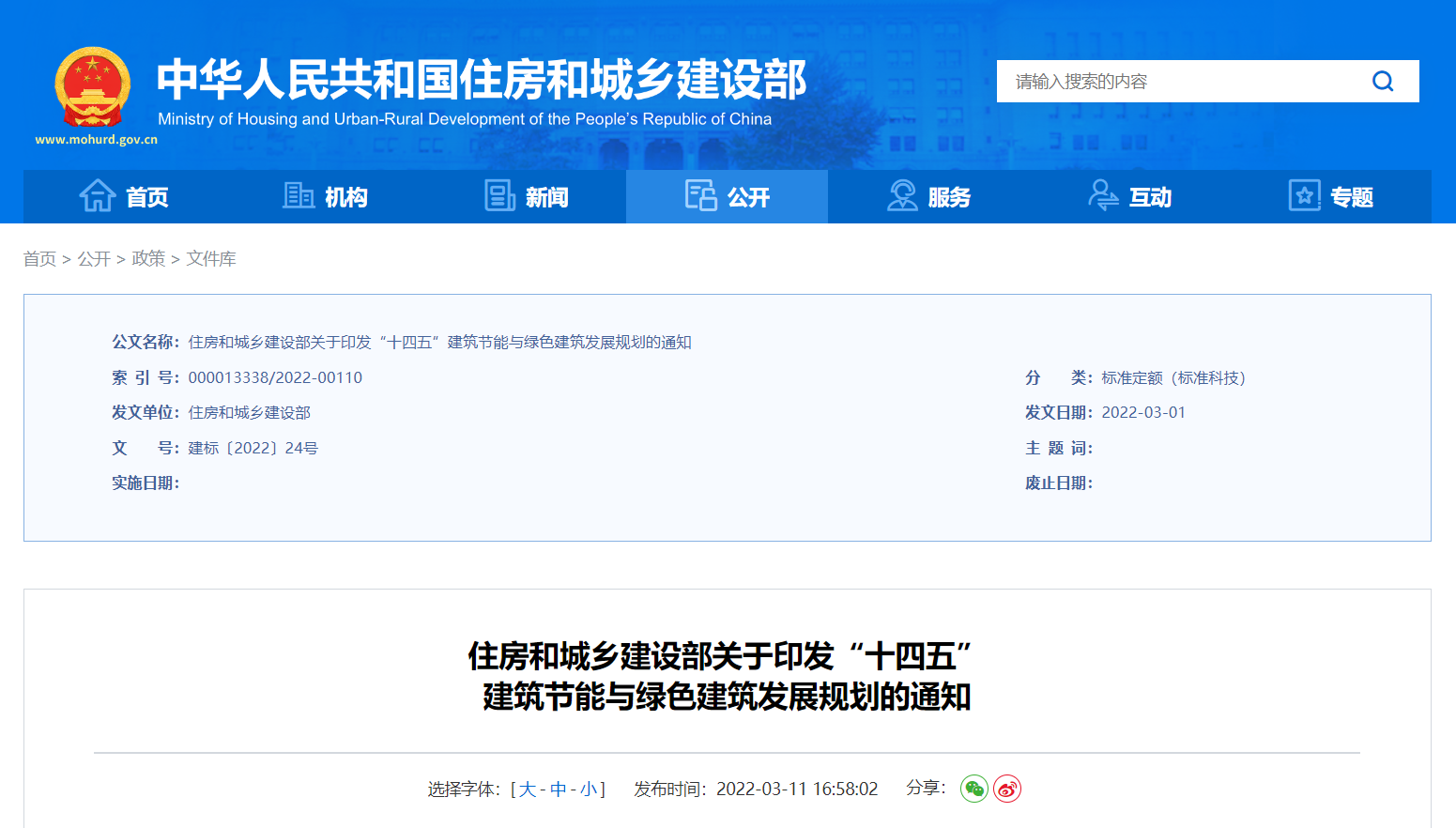Click the 互动 interaction icon

1104,196
